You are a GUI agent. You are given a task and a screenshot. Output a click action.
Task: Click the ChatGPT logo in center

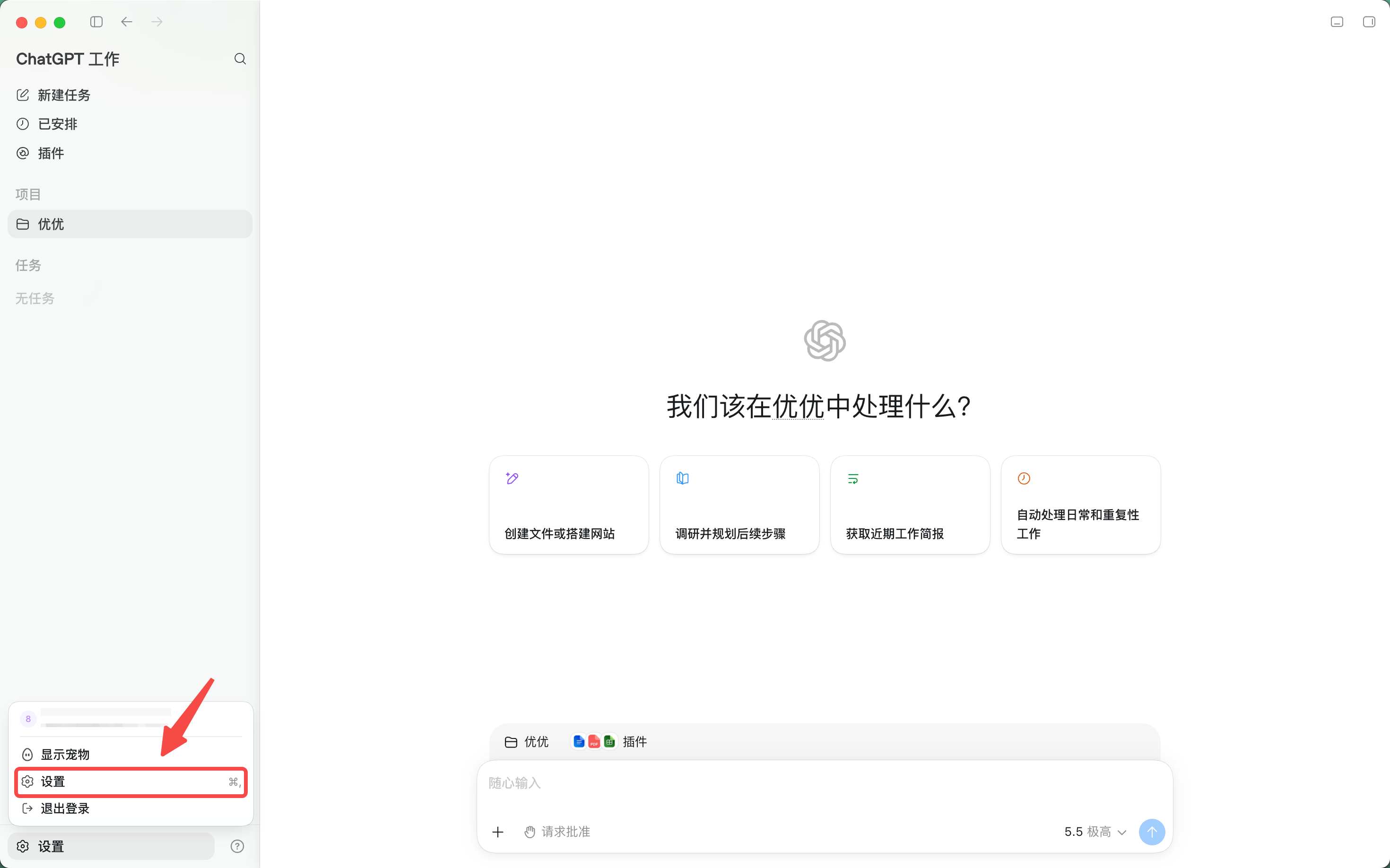825,341
